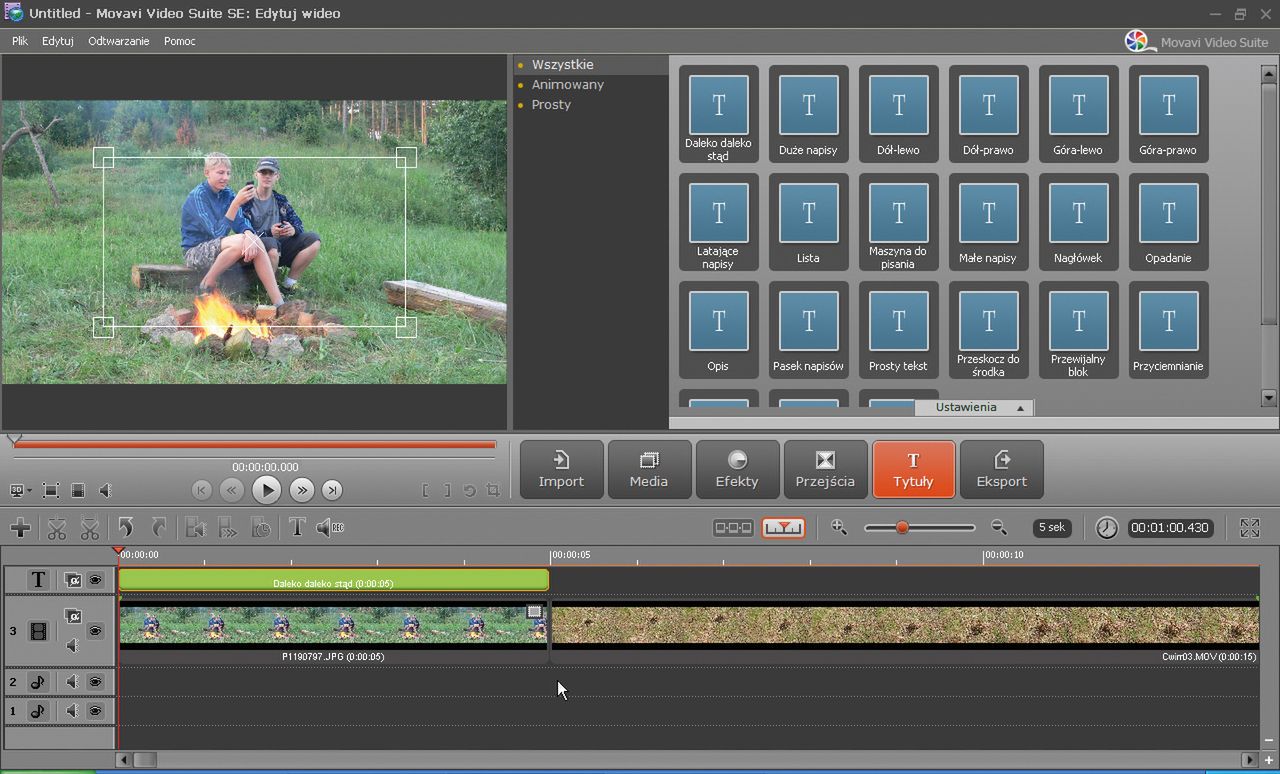This screenshot has height=774, width=1280.
Task: Open the Przejścia section
Action: tap(825, 470)
